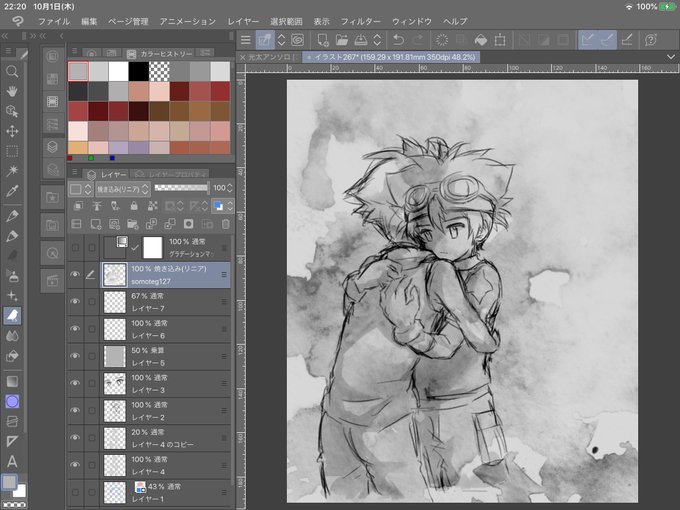Click the Lock layer padlock icon
This screenshot has width=680, height=510.
coord(134,206)
